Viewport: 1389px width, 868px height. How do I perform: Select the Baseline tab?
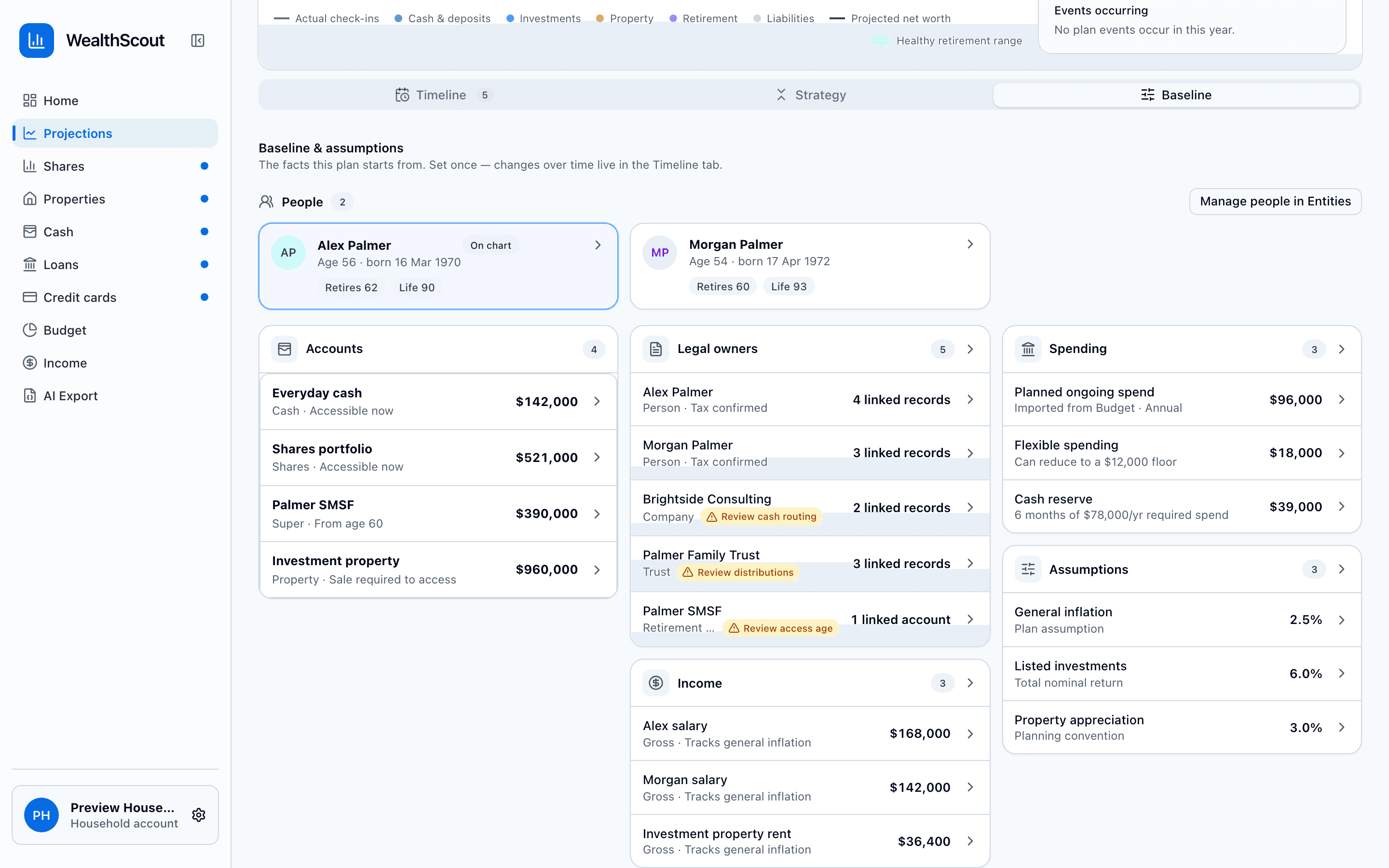[1176, 95]
